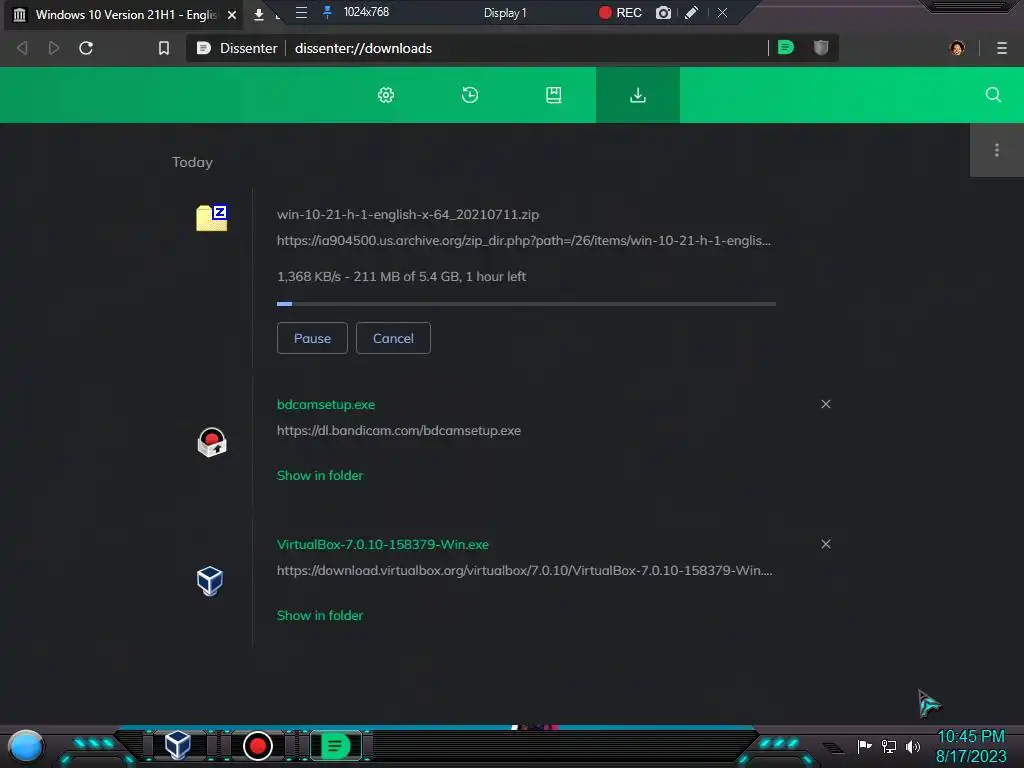
Task: Click the download.virtualbox.org URL text
Action: [524, 570]
